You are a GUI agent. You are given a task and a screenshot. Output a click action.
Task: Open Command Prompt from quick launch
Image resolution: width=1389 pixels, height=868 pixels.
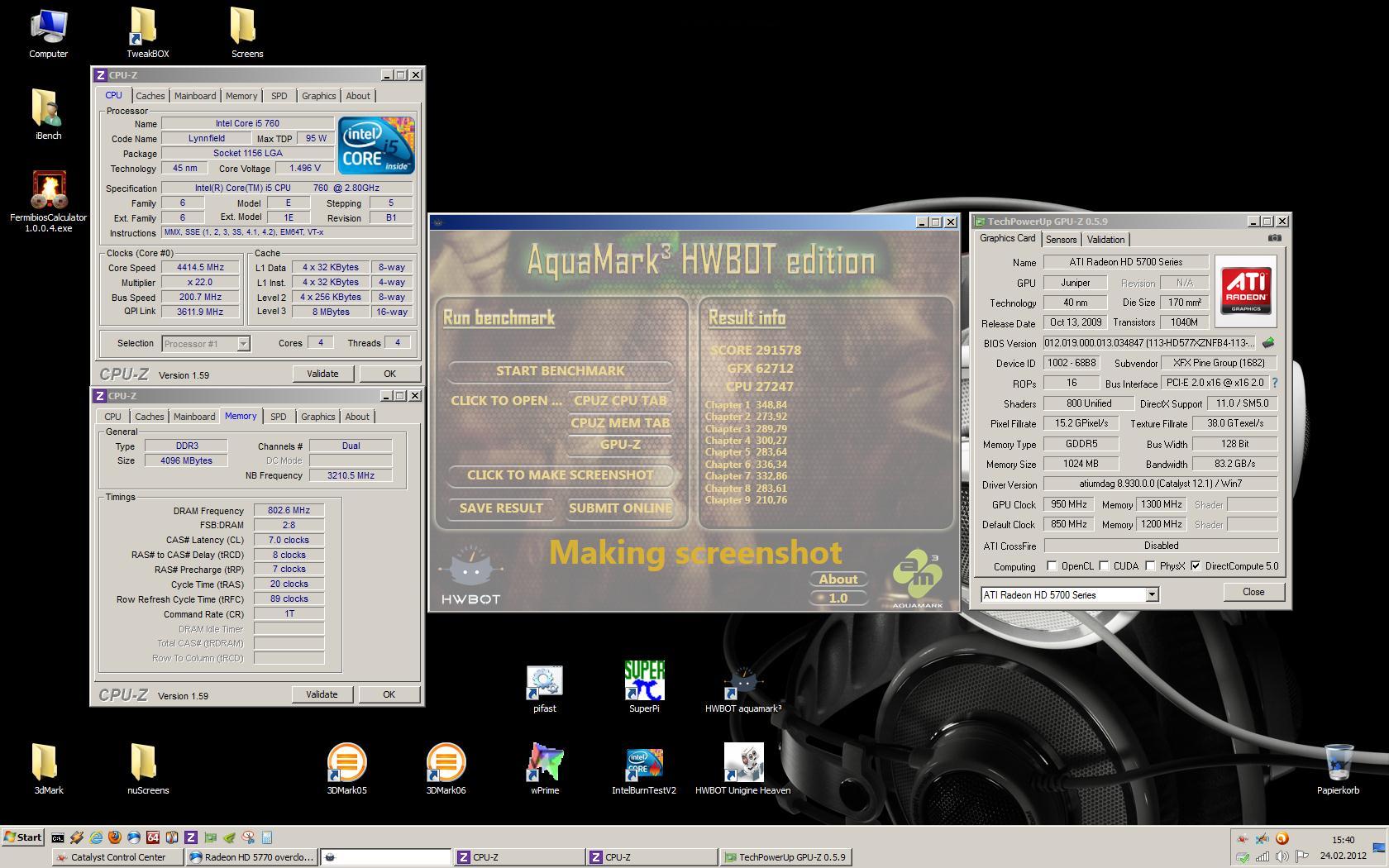[x=58, y=837]
